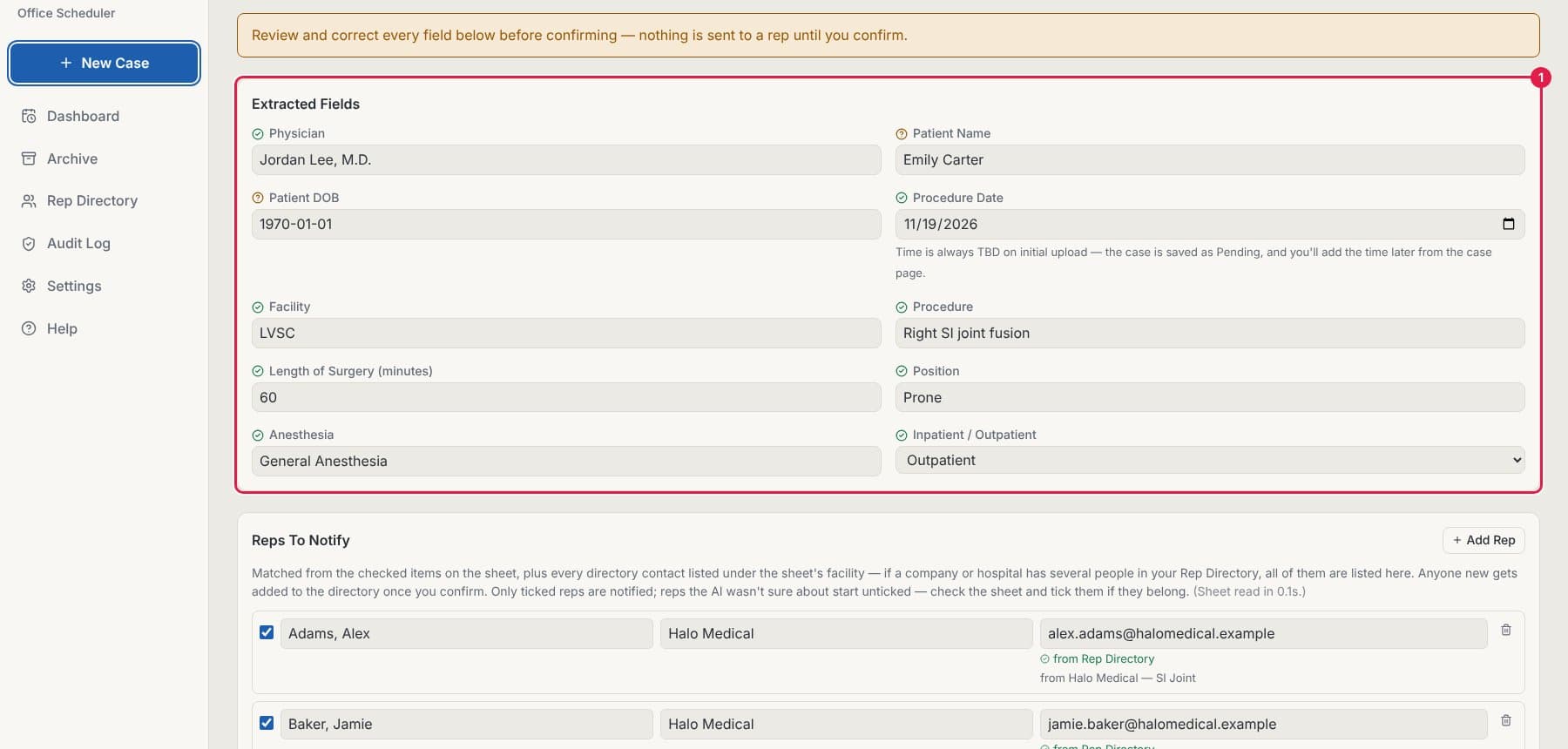This screenshot has width=1568, height=749.
Task: Click the Archive box icon
Action: pyautogui.click(x=29, y=159)
